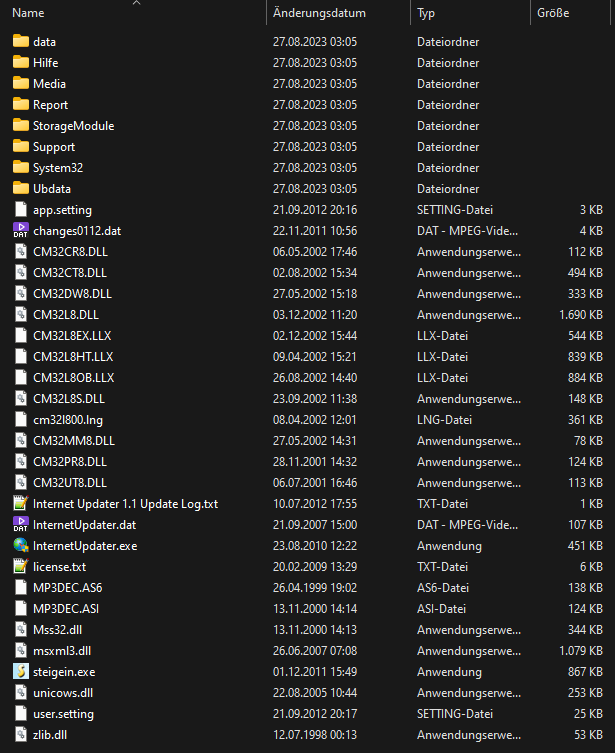The height and width of the screenshot is (753, 615).
Task: Select the MP3DEC.AS6 file name
Action: click(x=67, y=588)
